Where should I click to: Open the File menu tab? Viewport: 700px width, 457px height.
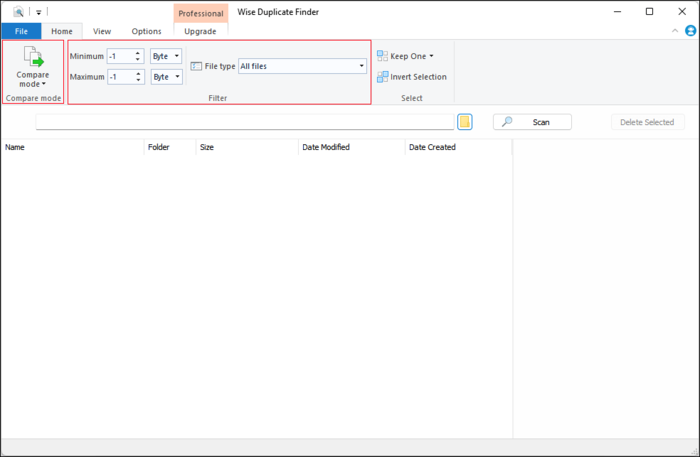[21, 31]
